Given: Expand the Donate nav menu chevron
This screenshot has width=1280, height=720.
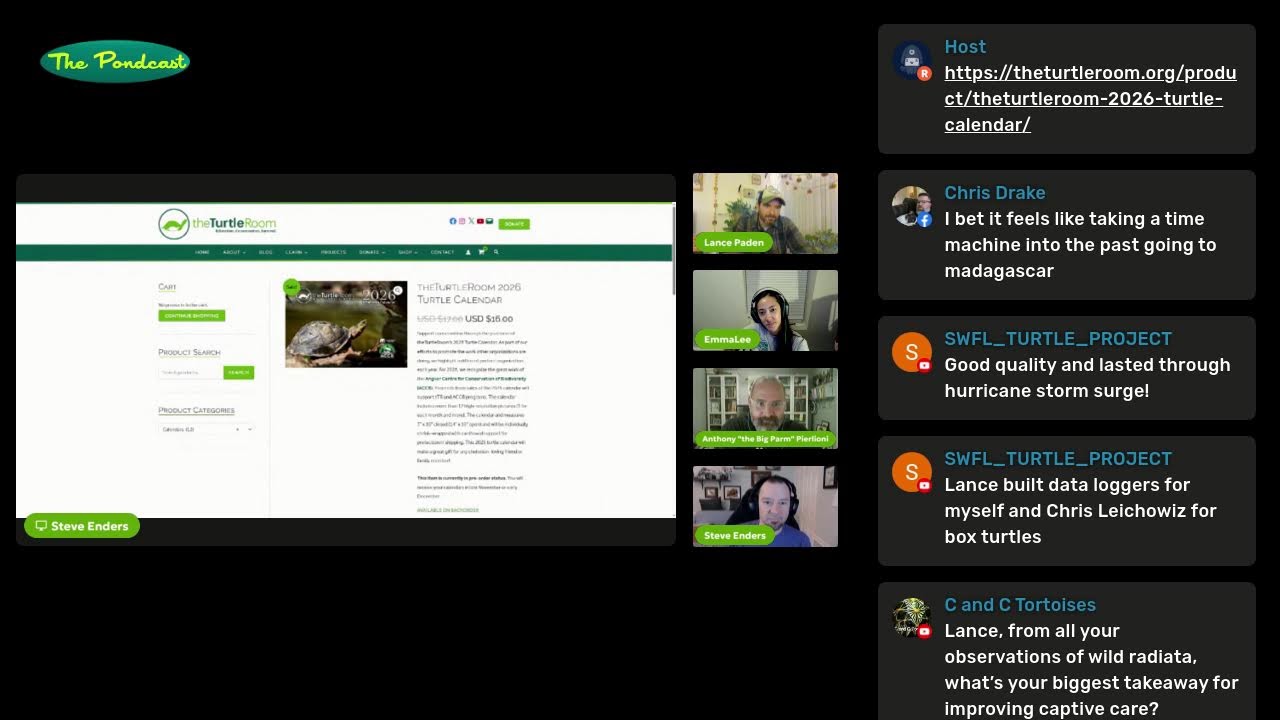Looking at the screenshot, I should coord(382,253).
